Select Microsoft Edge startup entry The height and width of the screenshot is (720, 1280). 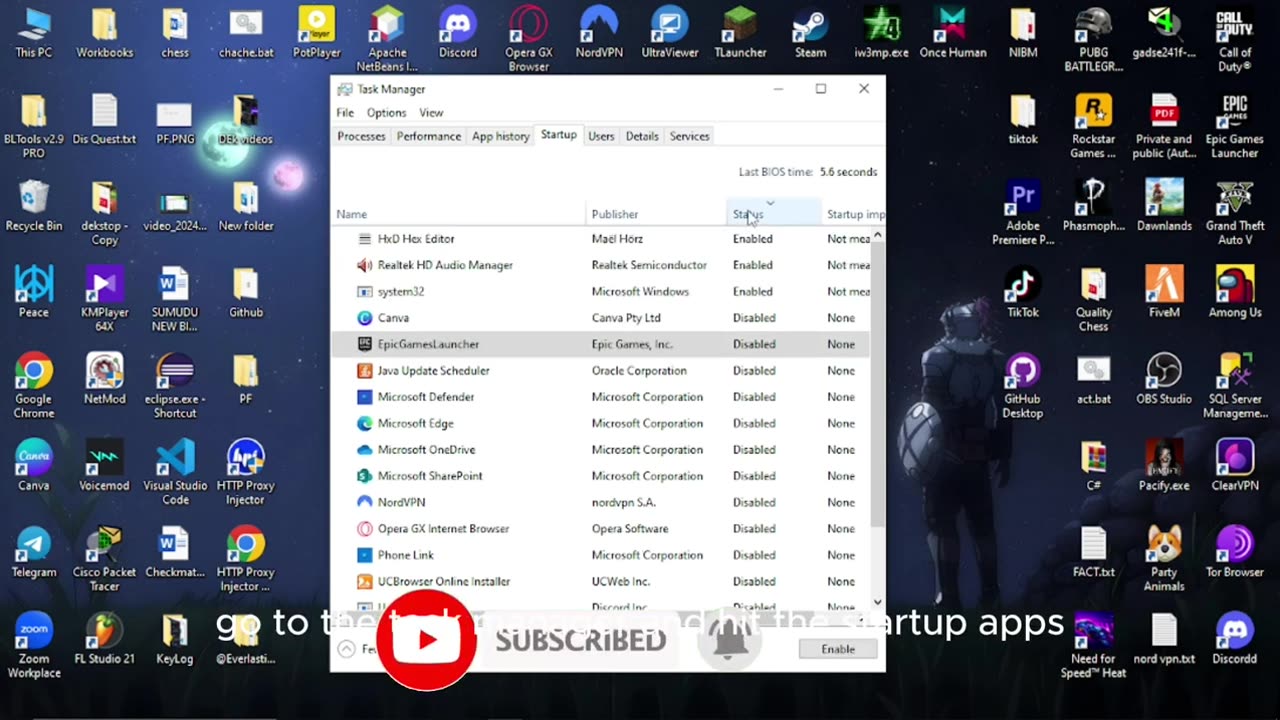tap(601, 423)
